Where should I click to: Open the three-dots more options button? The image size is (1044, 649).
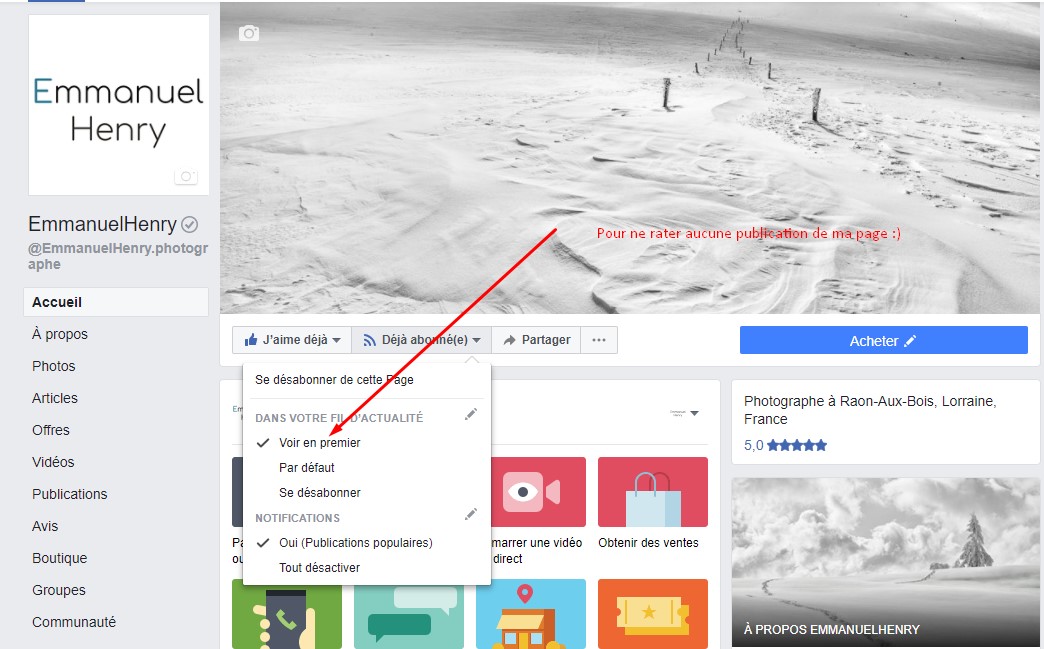click(599, 340)
